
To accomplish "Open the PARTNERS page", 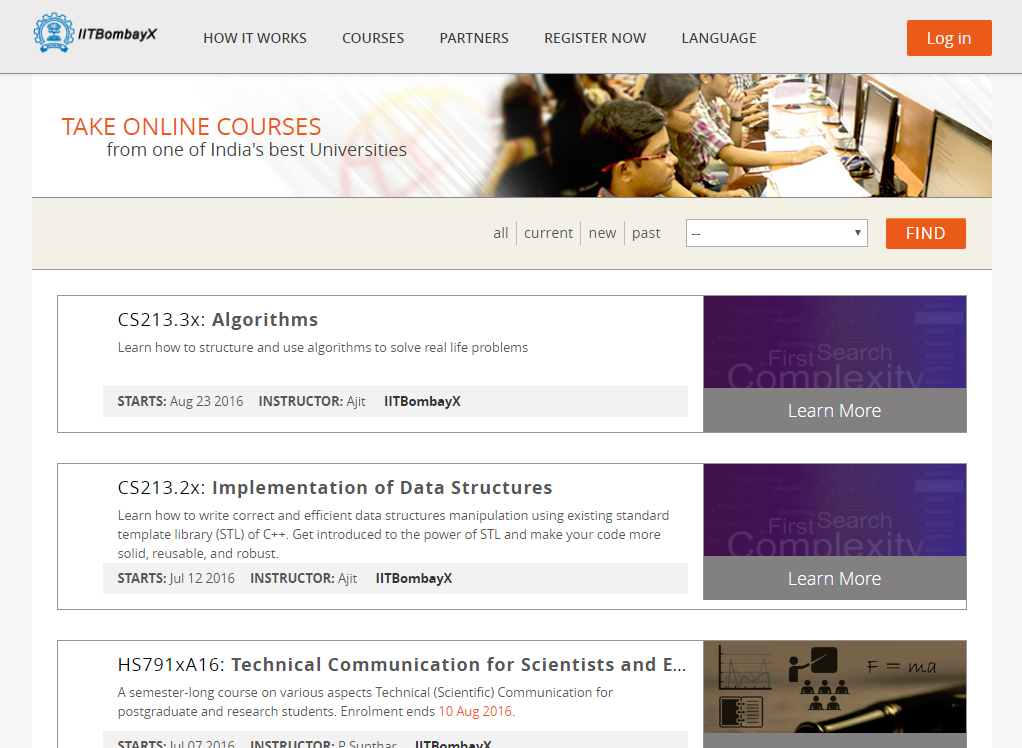I will (x=474, y=38).
